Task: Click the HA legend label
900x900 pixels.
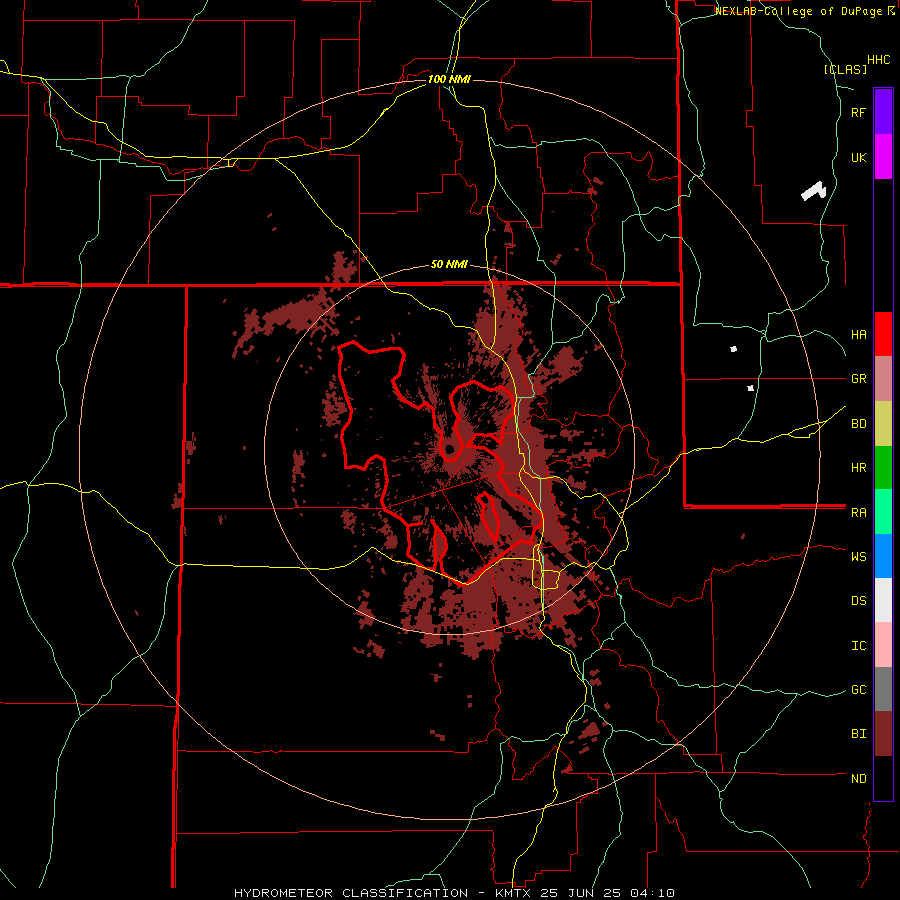Action: click(x=858, y=334)
